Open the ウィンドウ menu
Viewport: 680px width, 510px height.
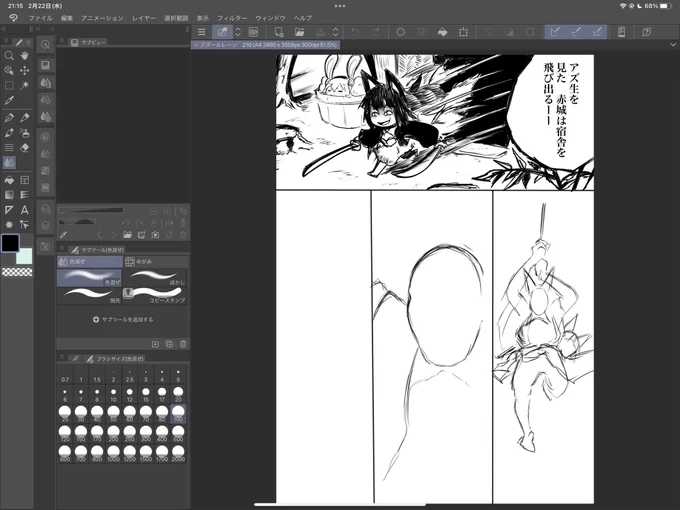pyautogui.click(x=270, y=18)
